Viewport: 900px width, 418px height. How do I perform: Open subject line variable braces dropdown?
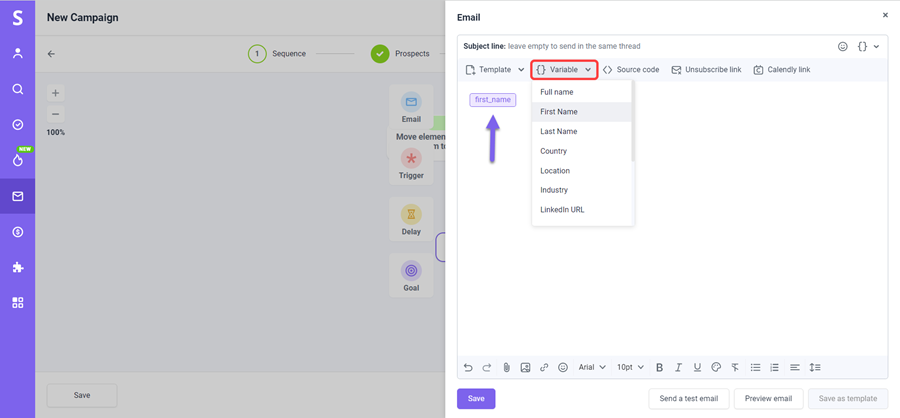(x=868, y=46)
